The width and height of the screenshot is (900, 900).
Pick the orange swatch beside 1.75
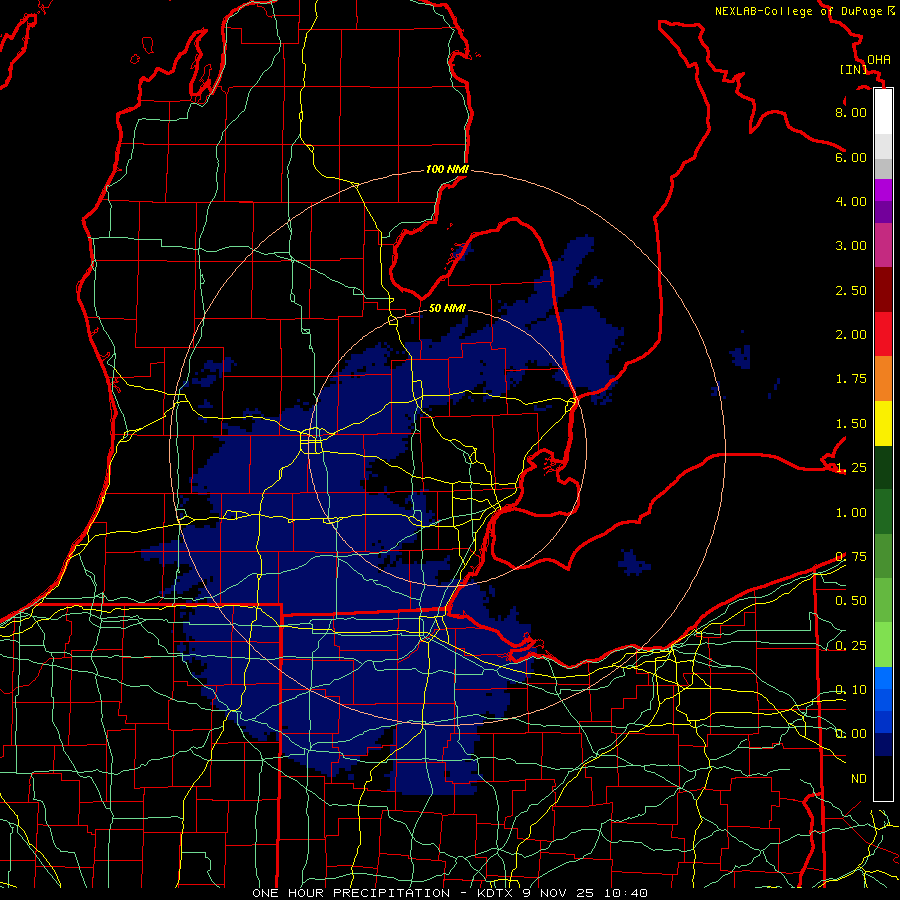pyautogui.click(x=883, y=378)
